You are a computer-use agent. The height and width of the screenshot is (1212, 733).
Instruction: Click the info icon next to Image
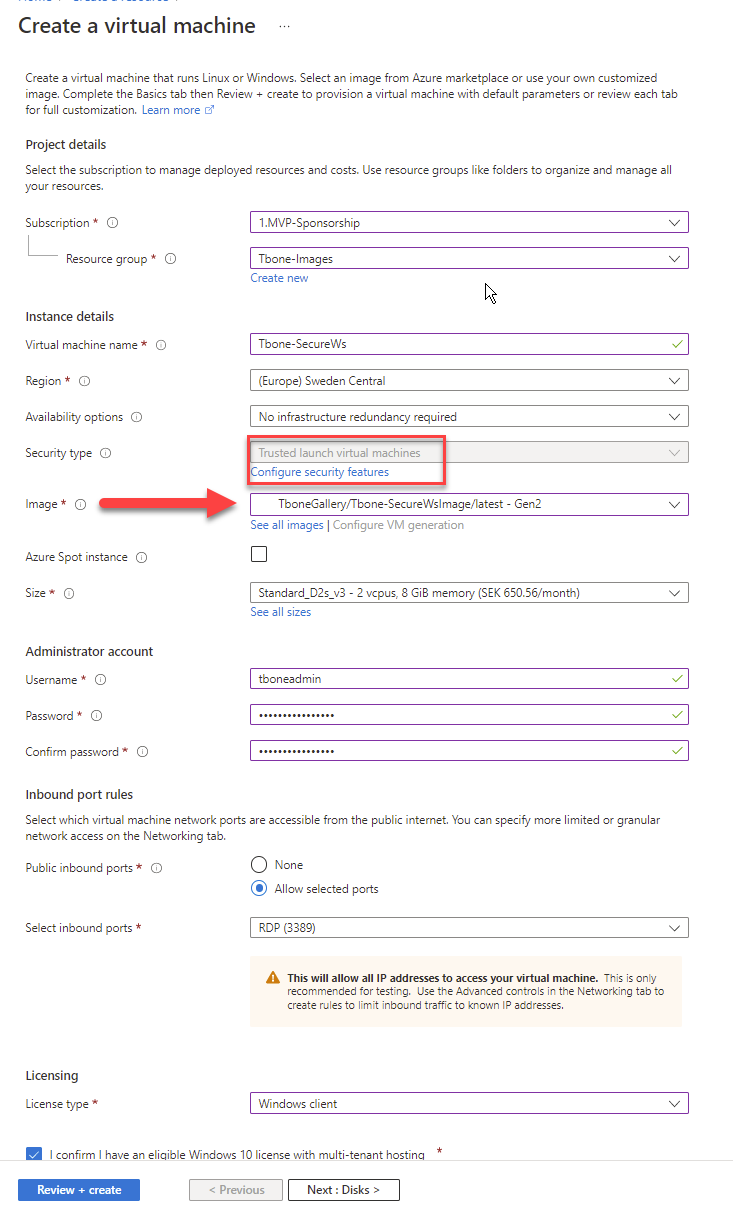[x=81, y=504]
